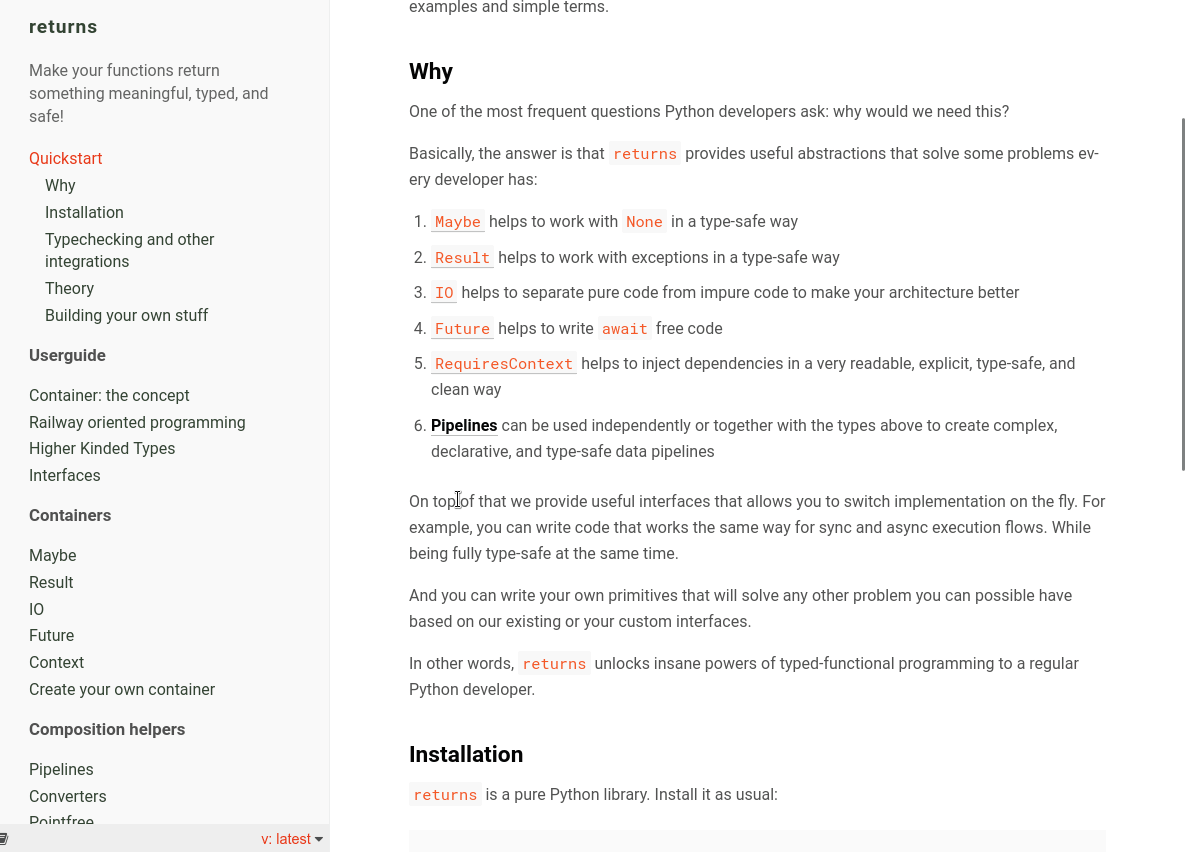
Task: Open Converters in Composition helpers
Action: pos(67,796)
